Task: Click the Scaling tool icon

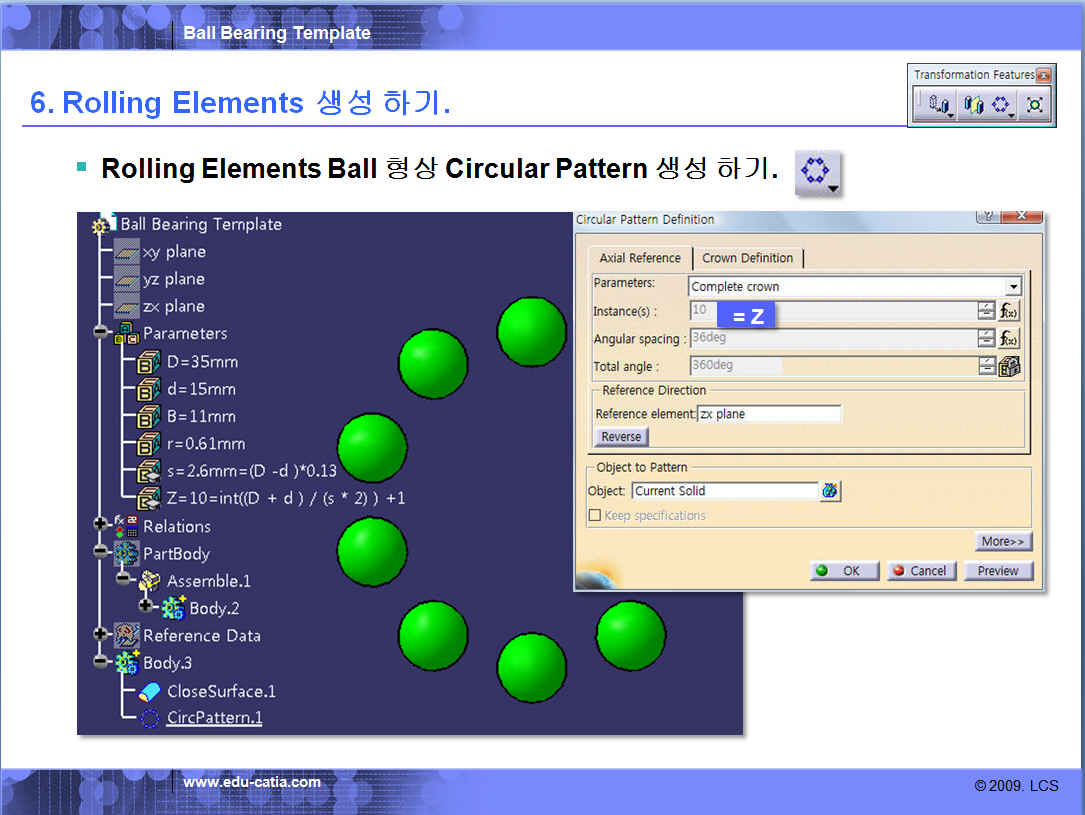Action: coord(1035,105)
